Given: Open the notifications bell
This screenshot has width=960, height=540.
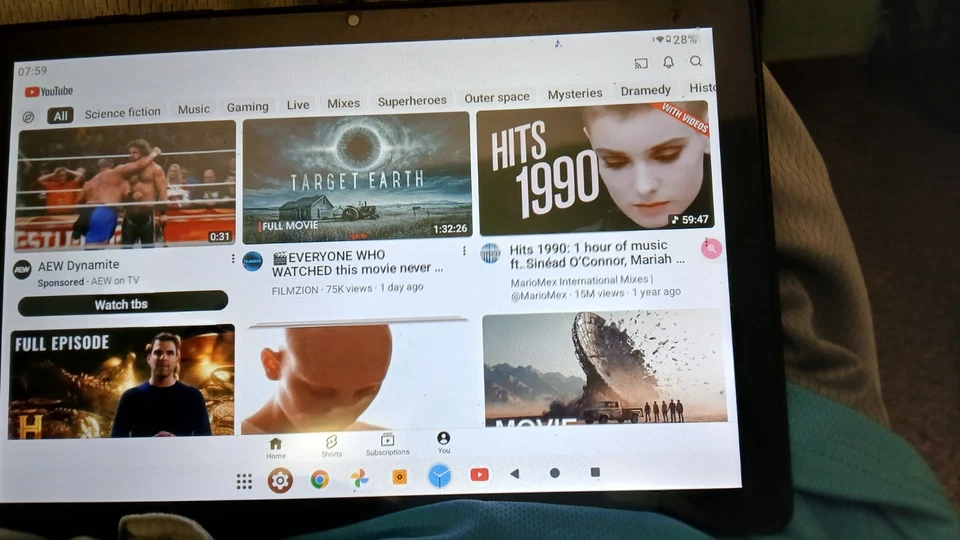Looking at the screenshot, I should (669, 62).
